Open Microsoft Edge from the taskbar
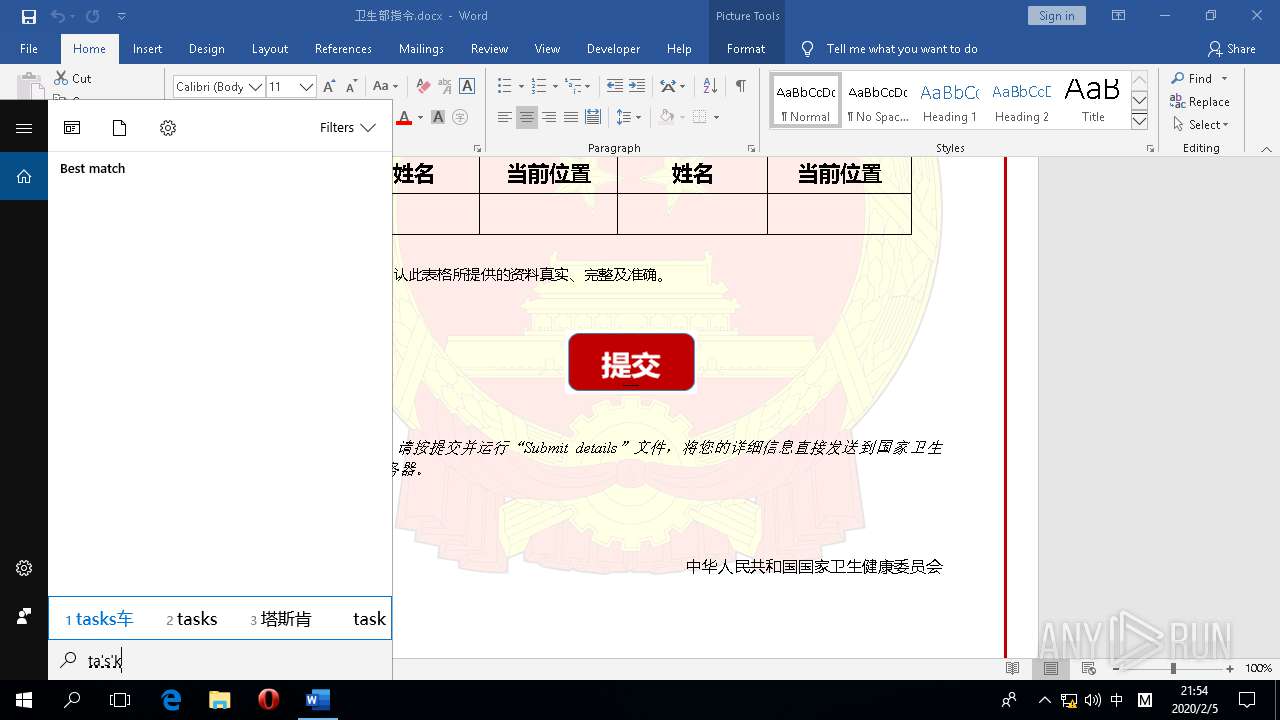Screen dimensions: 1280x720 (x=172, y=700)
